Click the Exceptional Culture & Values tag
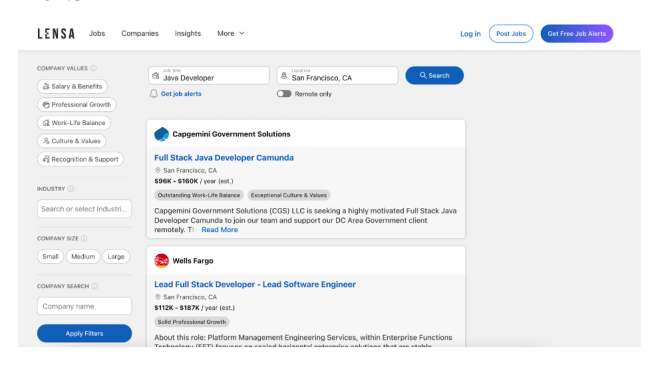 289,195
